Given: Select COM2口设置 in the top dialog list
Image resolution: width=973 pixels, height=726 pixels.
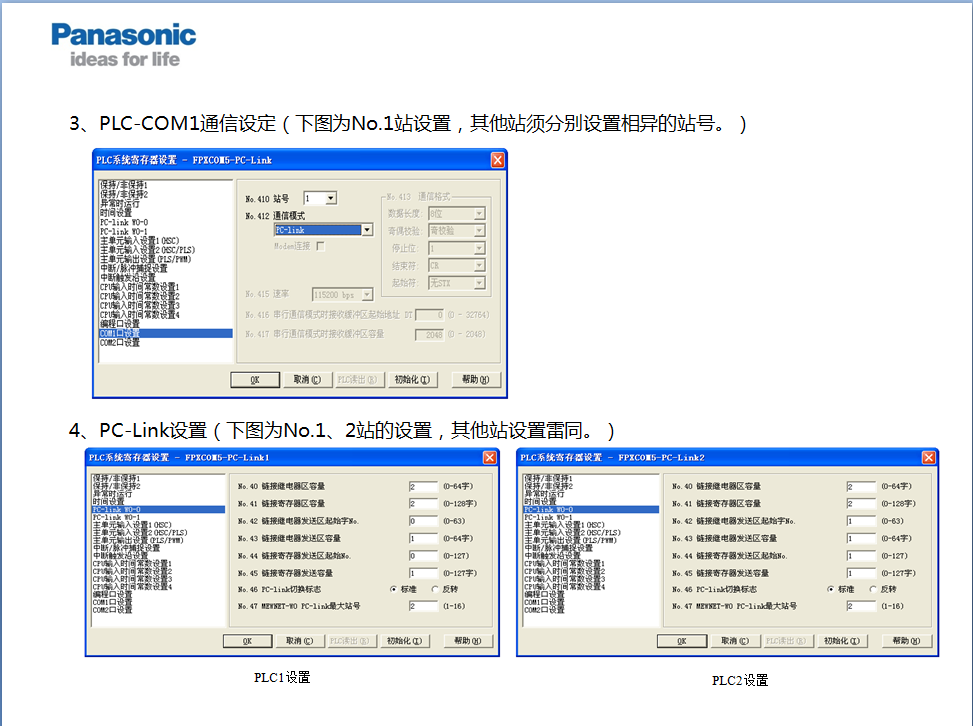Looking at the screenshot, I should 120,342.
